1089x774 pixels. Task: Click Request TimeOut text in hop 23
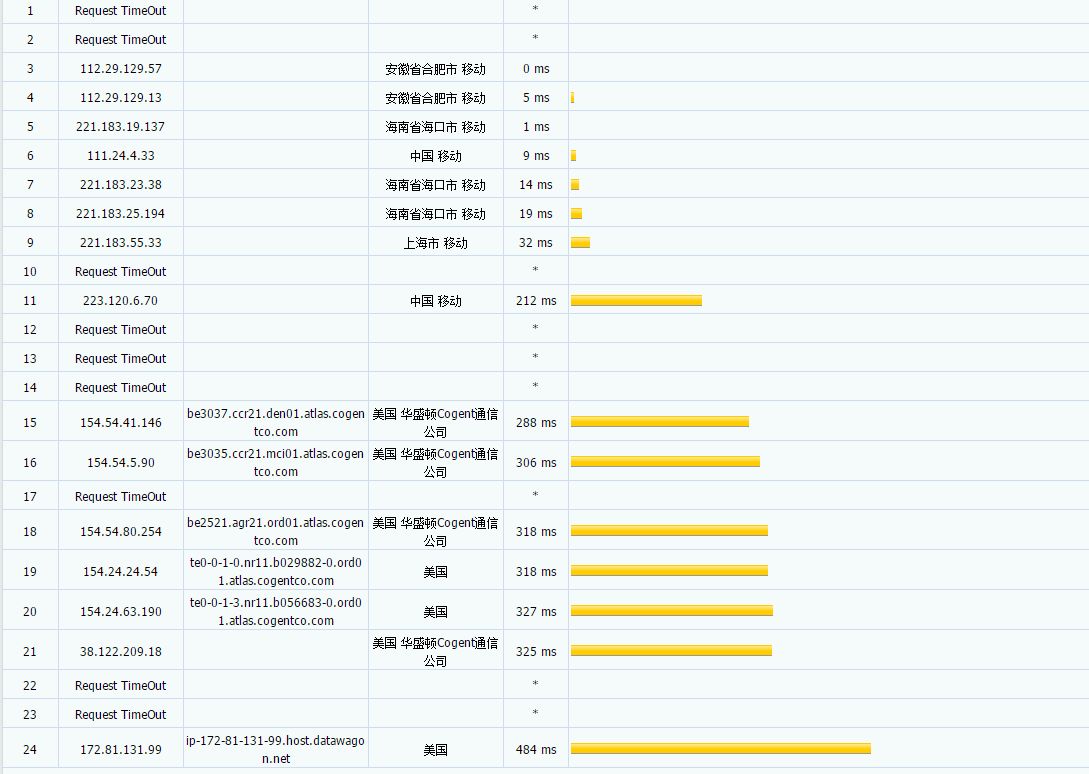pyautogui.click(x=121, y=715)
